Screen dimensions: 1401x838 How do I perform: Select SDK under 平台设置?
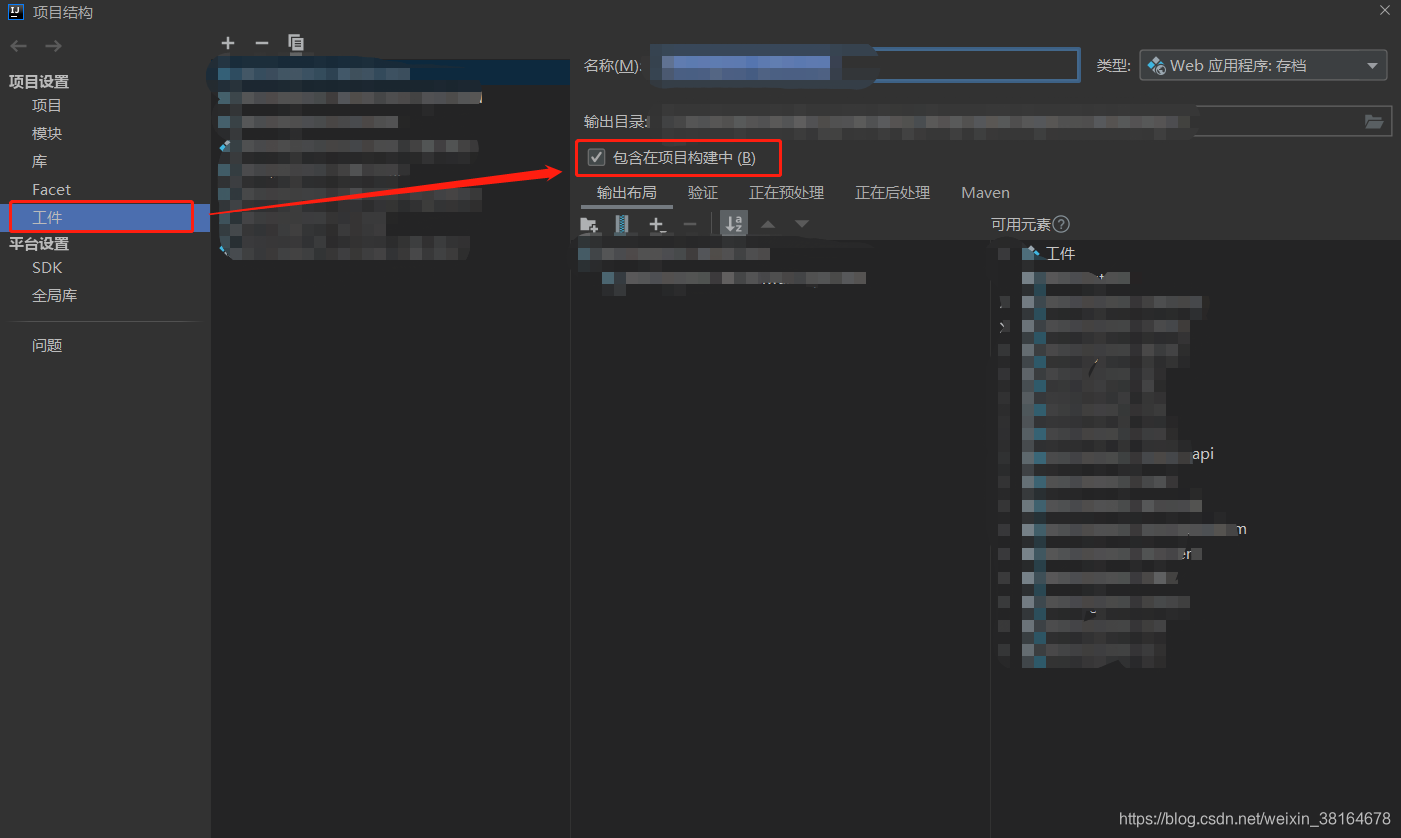[x=47, y=268]
